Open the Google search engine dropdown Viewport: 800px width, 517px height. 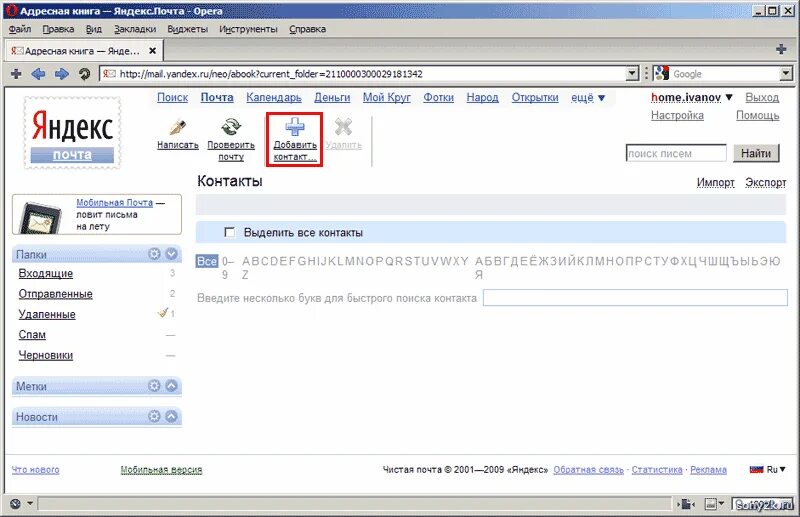click(x=786, y=74)
